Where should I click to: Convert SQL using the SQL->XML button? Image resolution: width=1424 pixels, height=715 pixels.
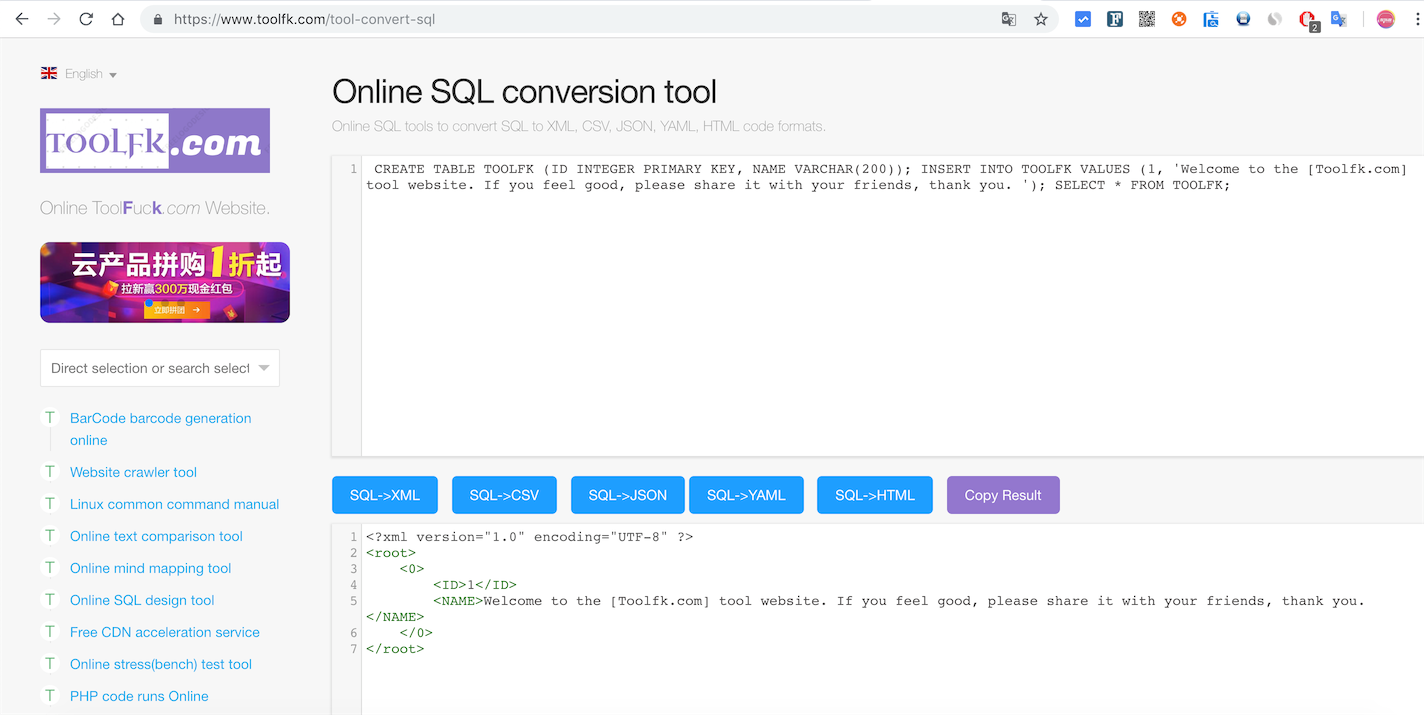(384, 494)
